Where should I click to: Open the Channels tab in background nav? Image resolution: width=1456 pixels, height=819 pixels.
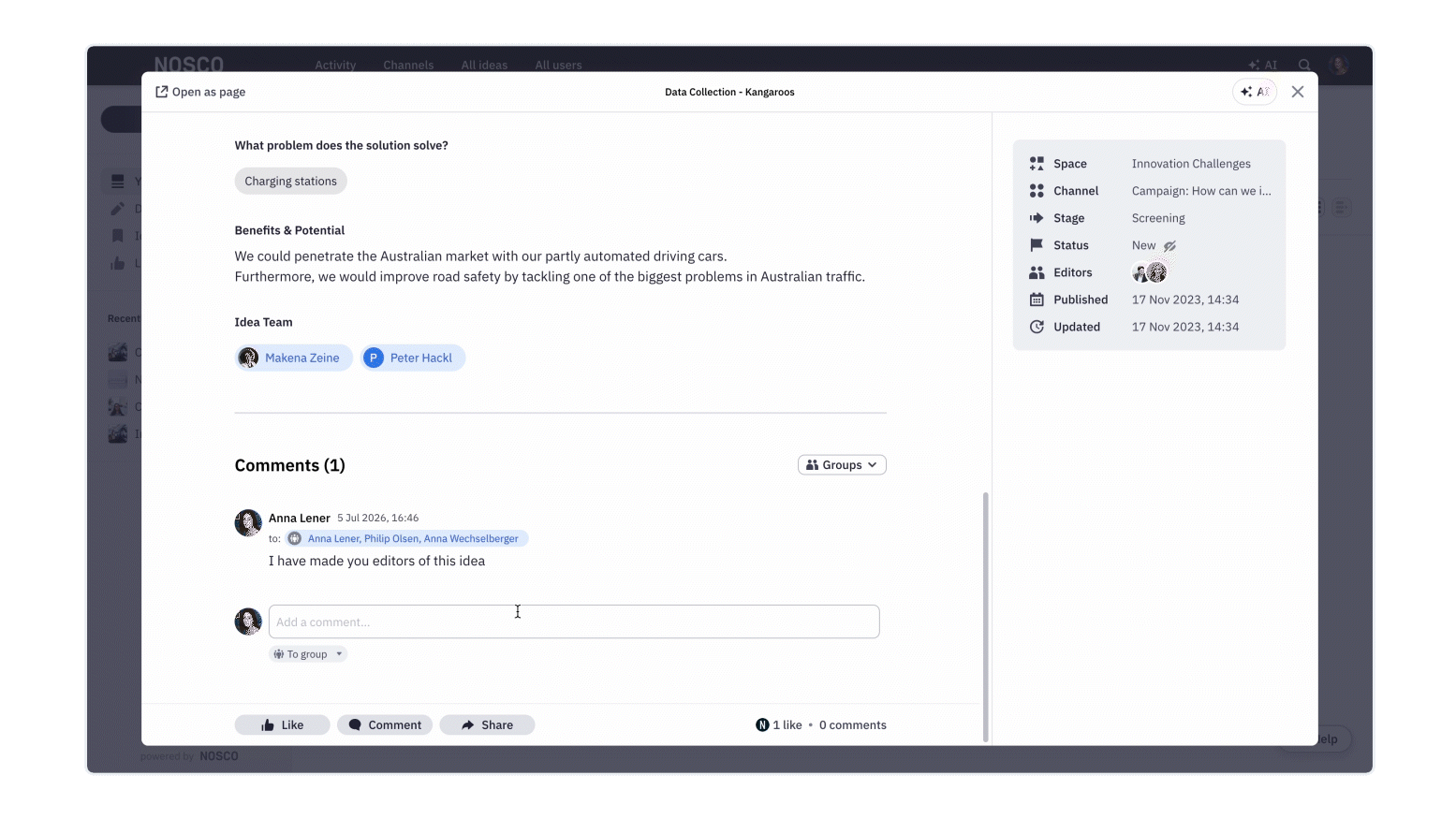(x=408, y=65)
